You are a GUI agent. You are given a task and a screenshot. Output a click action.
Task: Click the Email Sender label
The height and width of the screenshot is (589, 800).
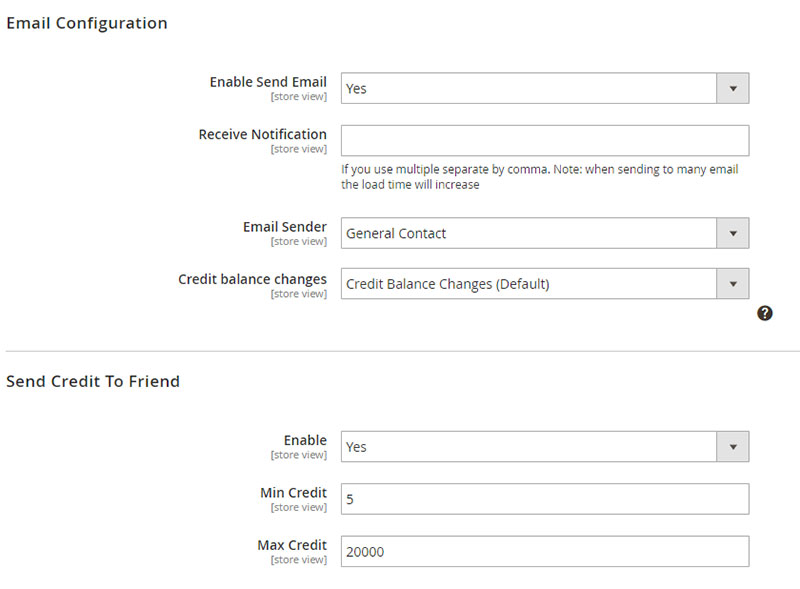(285, 227)
